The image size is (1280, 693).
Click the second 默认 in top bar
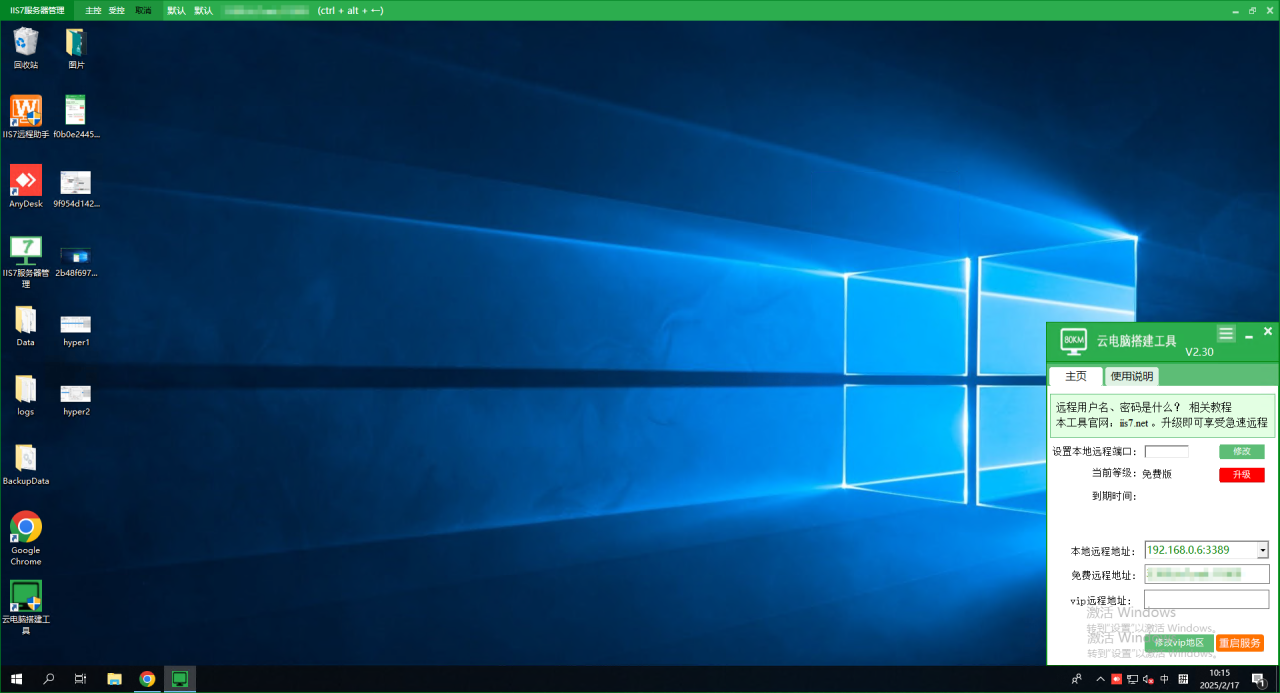(204, 10)
